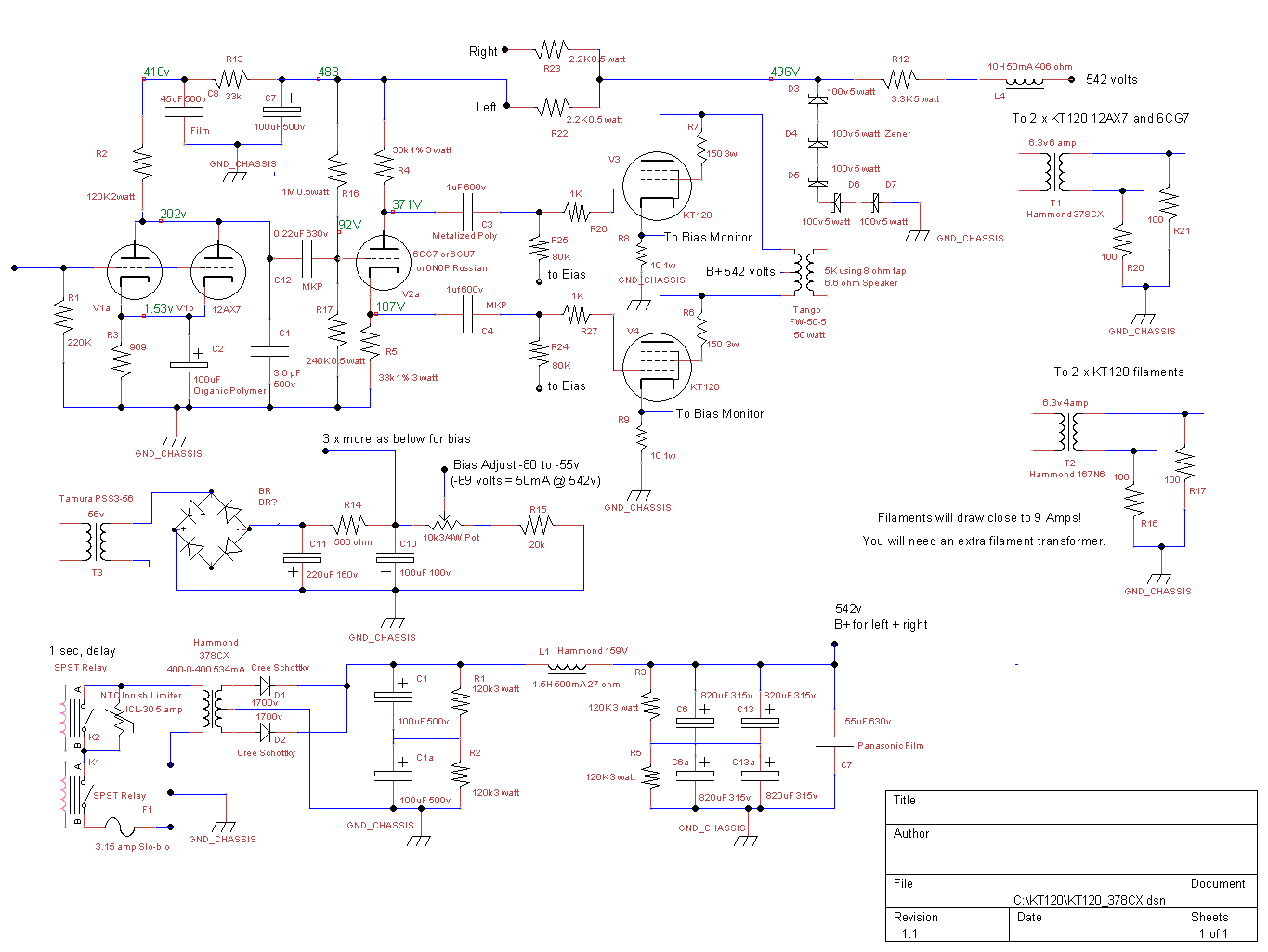Click the 'B+542 volts' label
This screenshot has height=952, width=1268.
tap(740, 271)
